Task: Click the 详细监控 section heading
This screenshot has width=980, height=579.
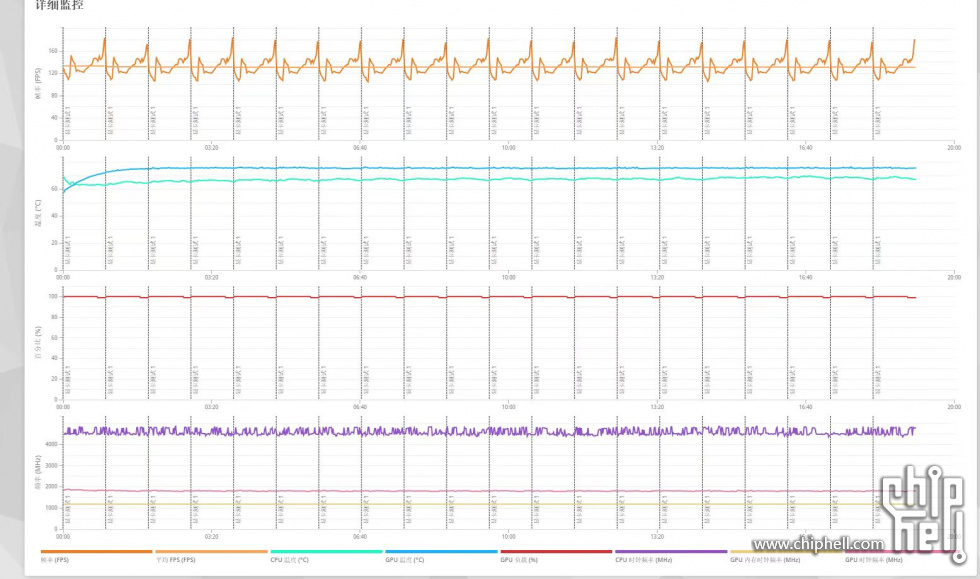Action: click(59, 4)
